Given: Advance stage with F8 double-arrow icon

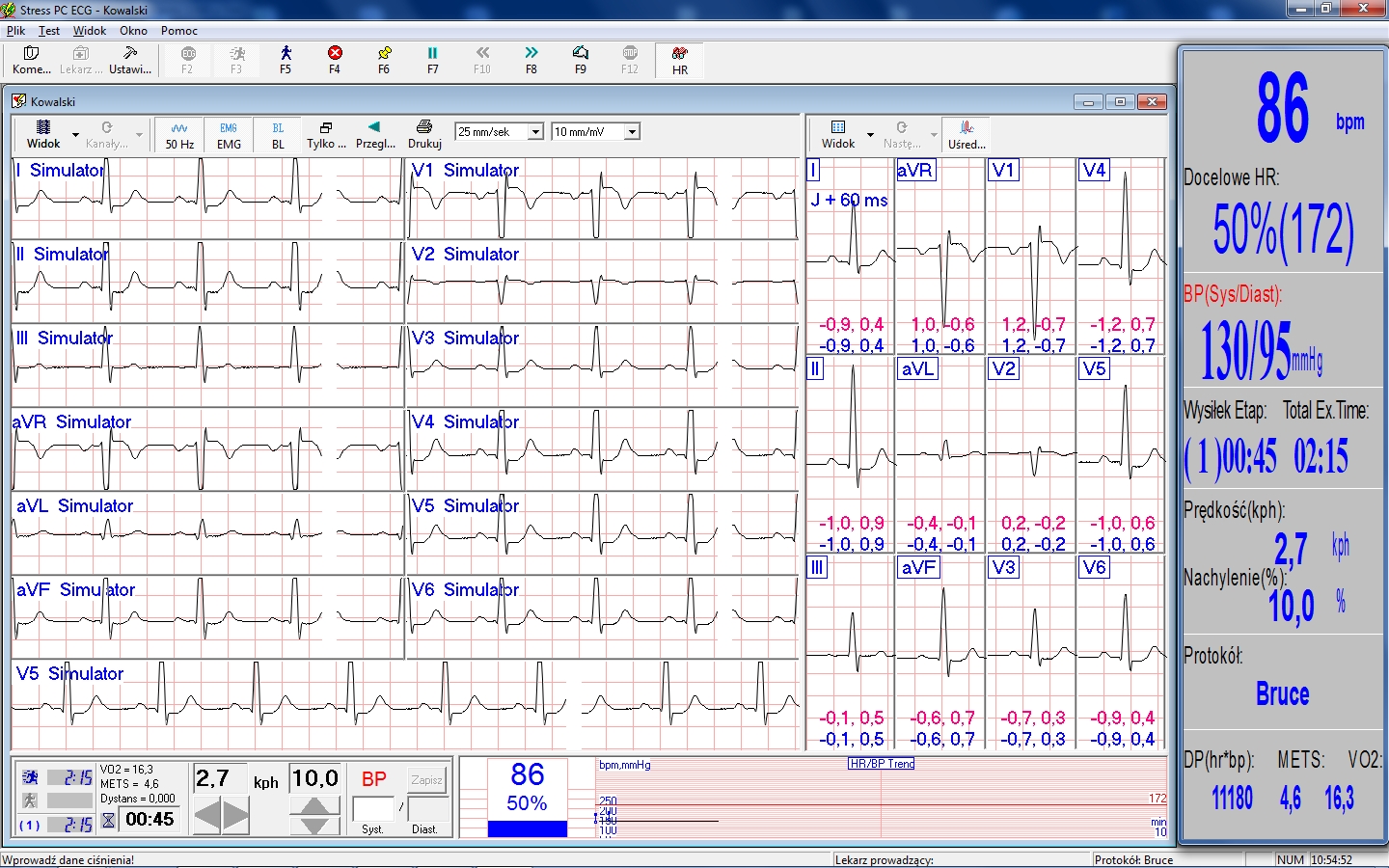Looking at the screenshot, I should (x=531, y=59).
